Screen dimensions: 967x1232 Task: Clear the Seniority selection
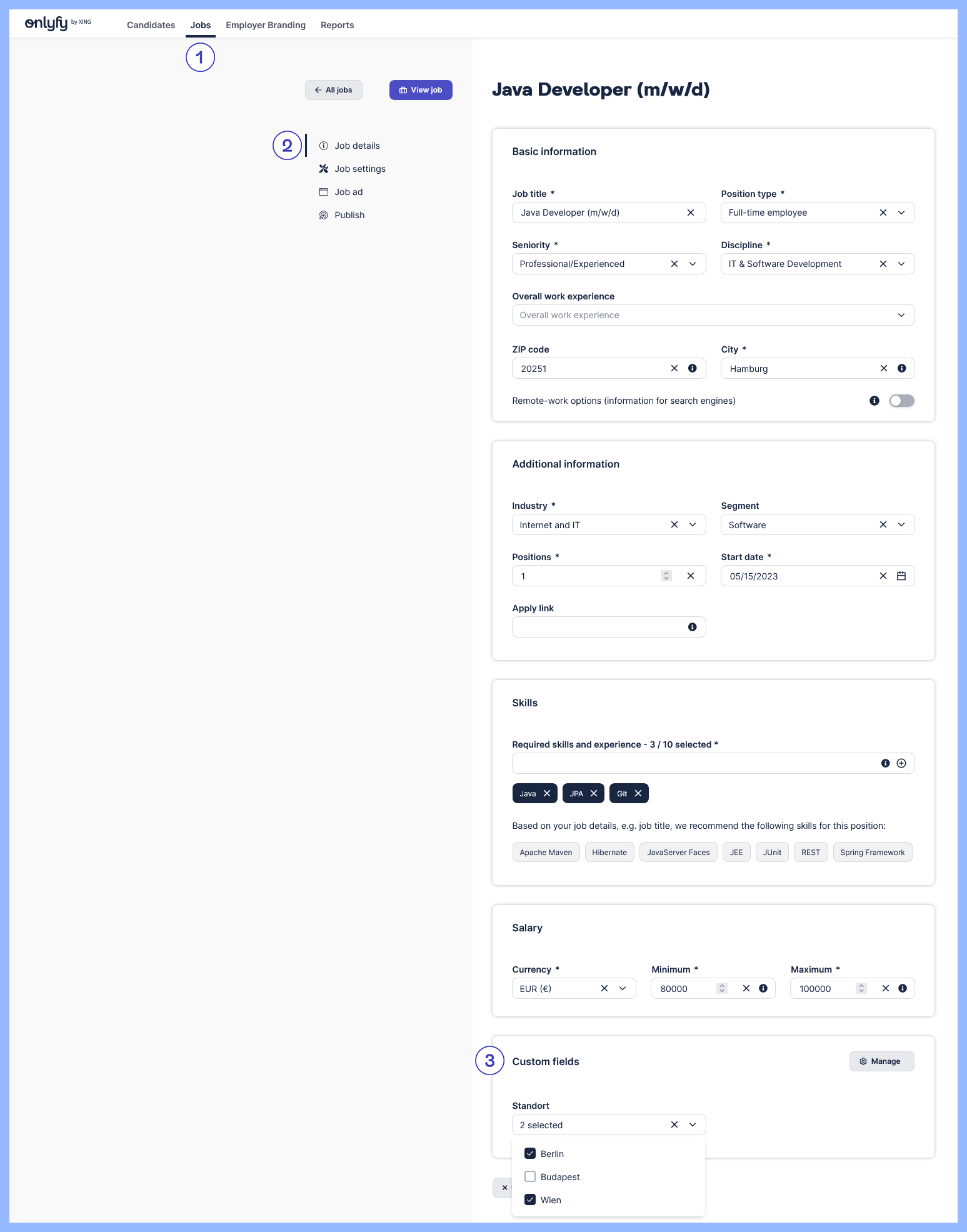coord(674,264)
